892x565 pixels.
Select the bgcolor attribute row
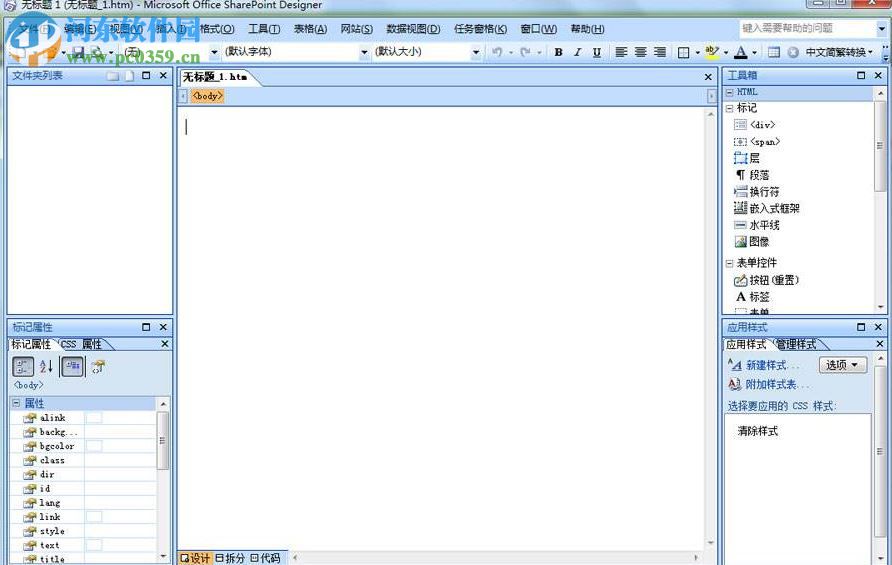point(83,446)
